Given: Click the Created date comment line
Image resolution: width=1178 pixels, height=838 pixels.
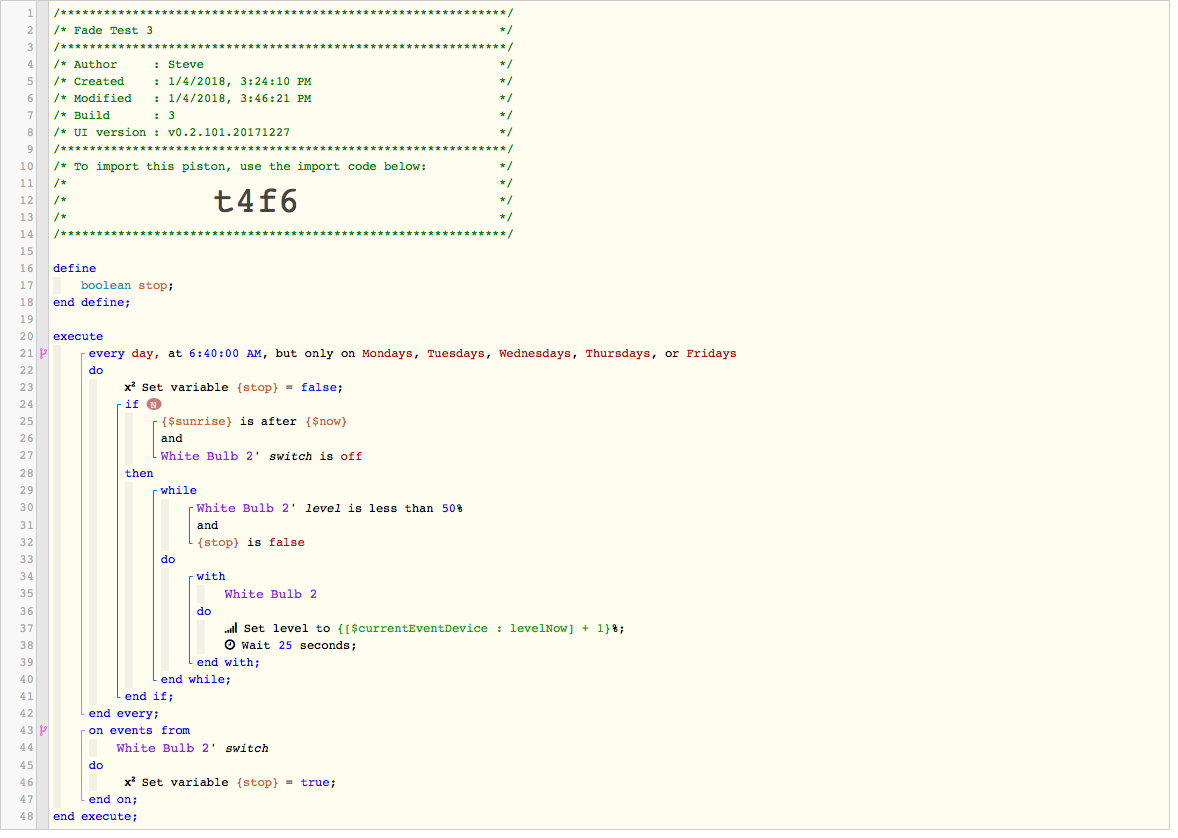Looking at the screenshot, I should click(x=283, y=81).
